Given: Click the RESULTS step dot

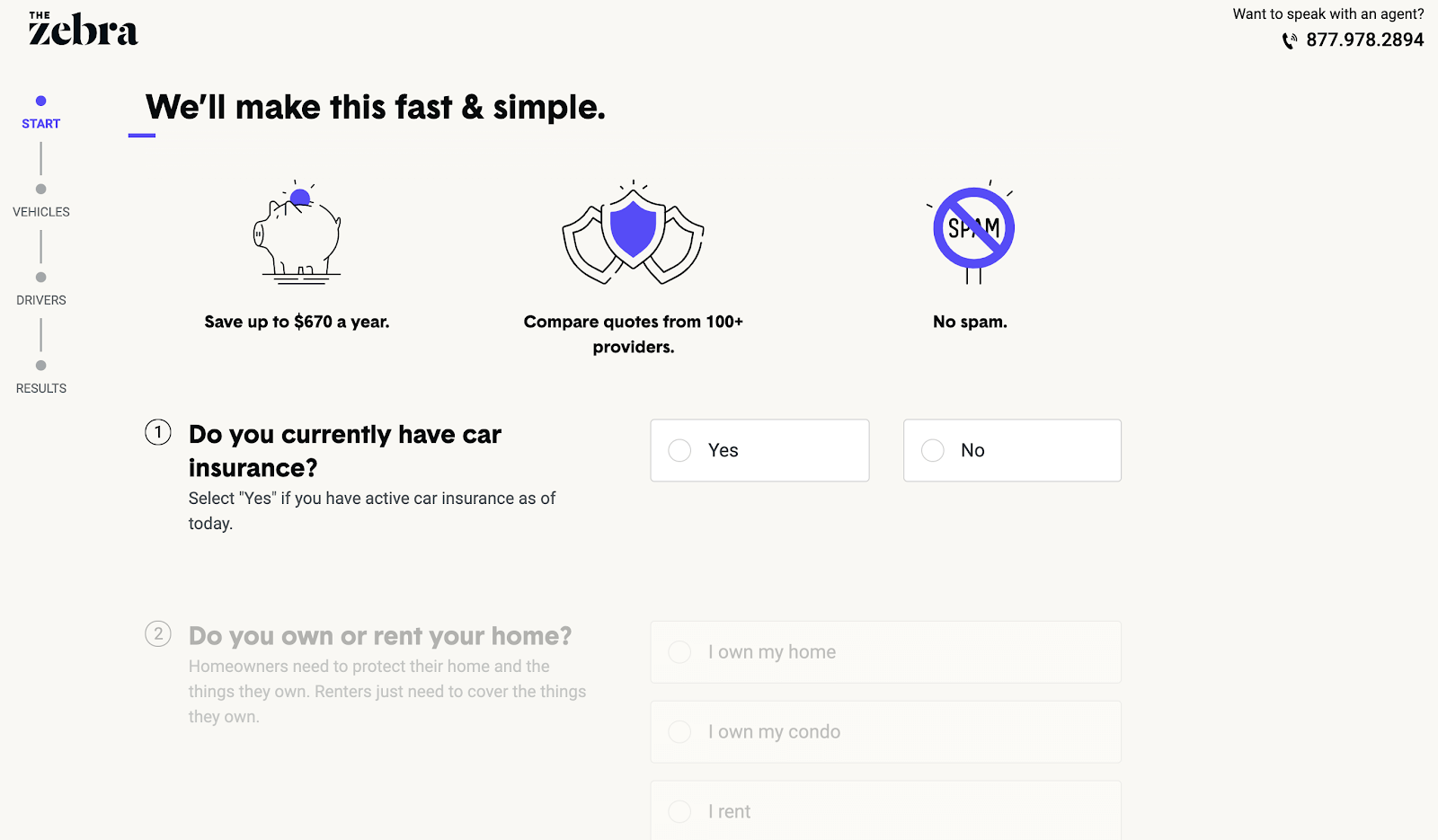Looking at the screenshot, I should pyautogui.click(x=40, y=365).
